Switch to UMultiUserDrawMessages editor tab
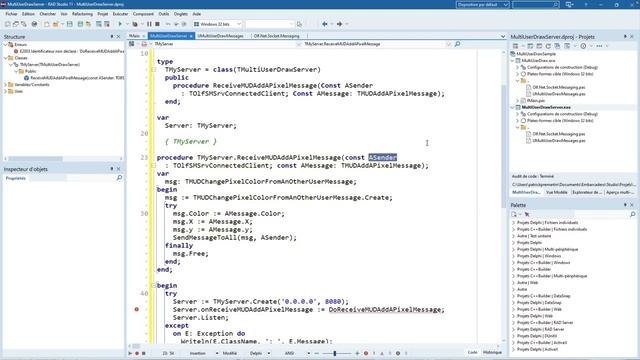 (220, 36)
